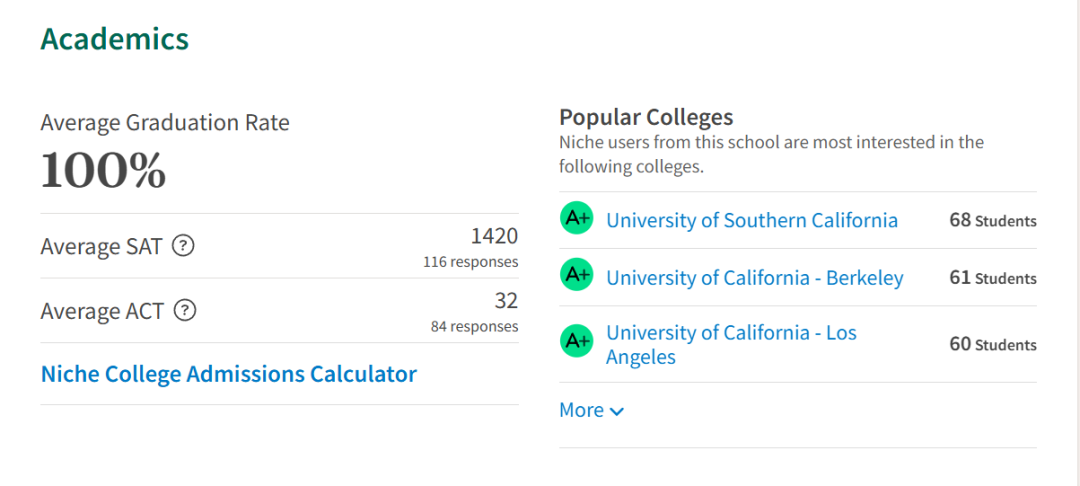
Task: Click the A+ badge for UCLA
Action: click(x=577, y=342)
